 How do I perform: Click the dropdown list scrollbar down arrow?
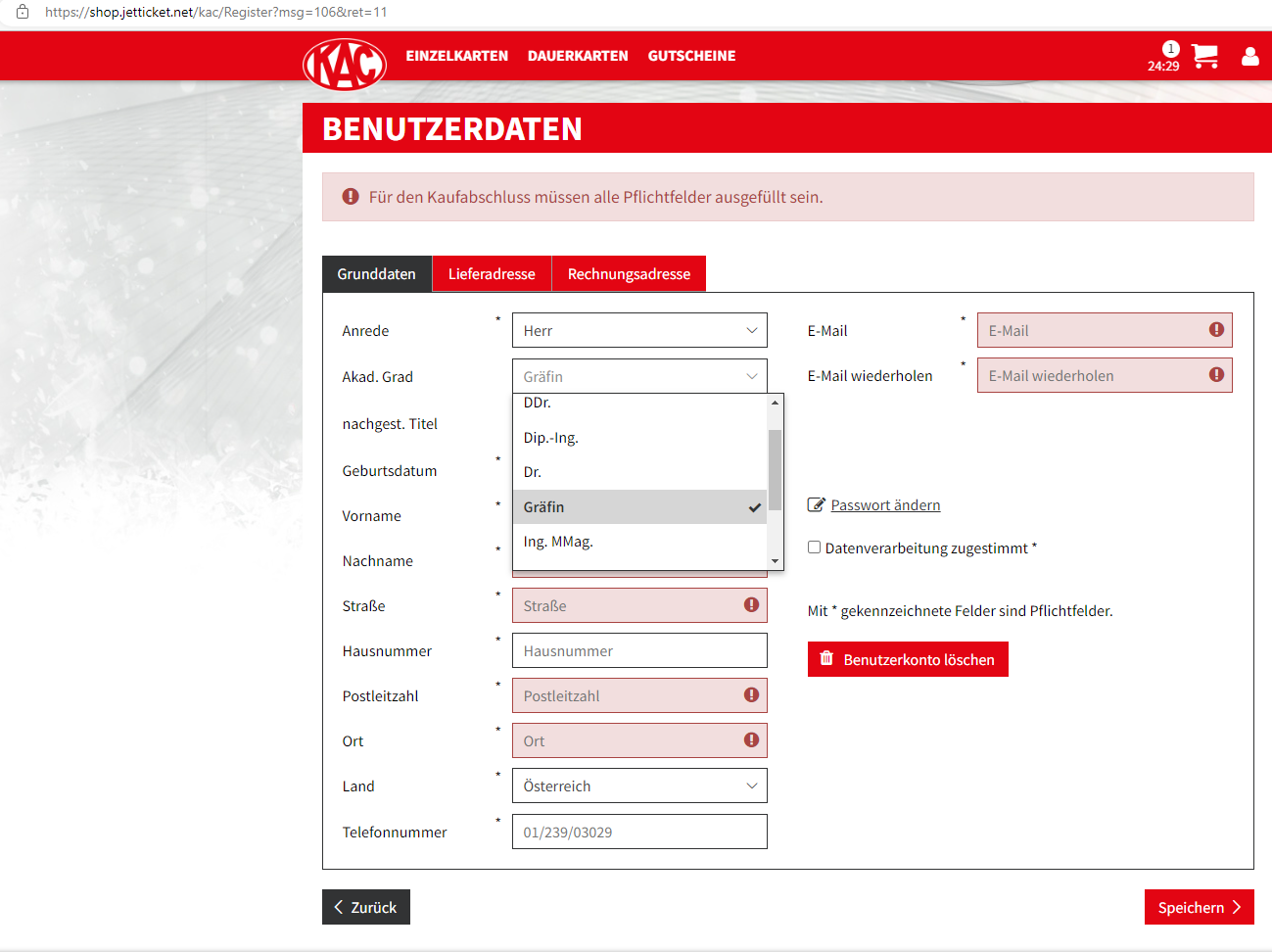(x=775, y=561)
